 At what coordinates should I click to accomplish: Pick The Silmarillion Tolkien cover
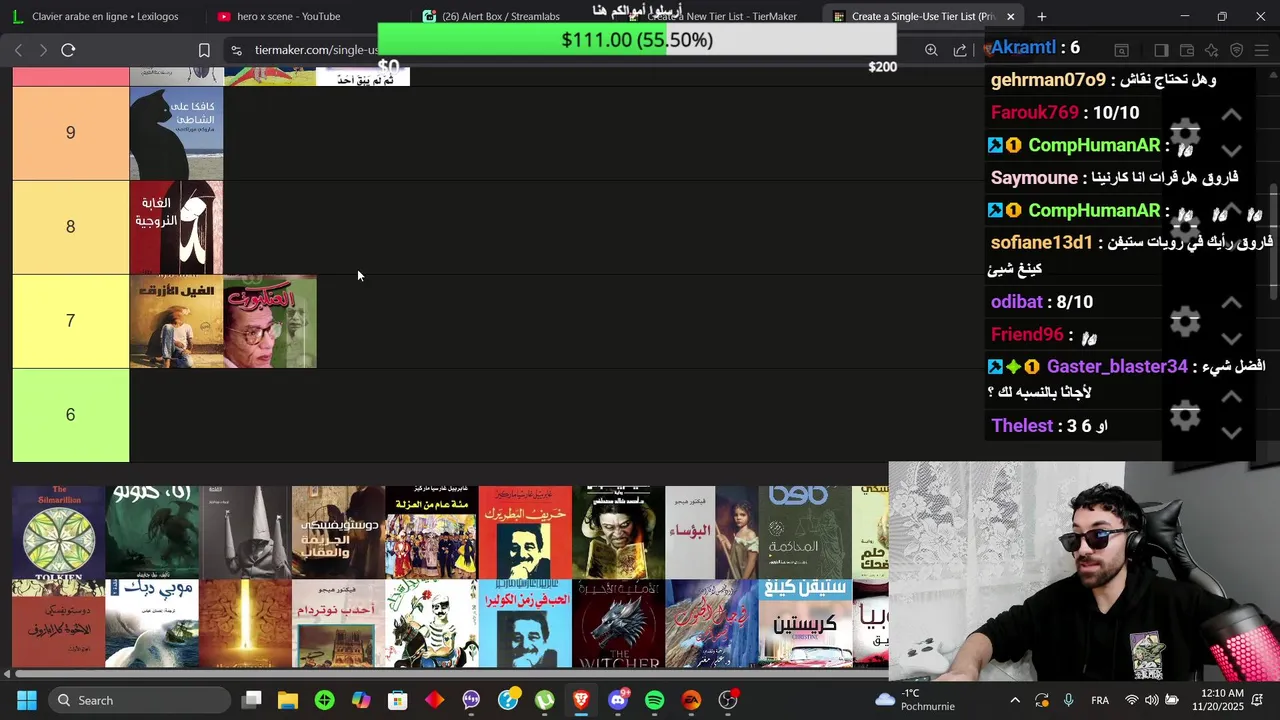(58, 532)
